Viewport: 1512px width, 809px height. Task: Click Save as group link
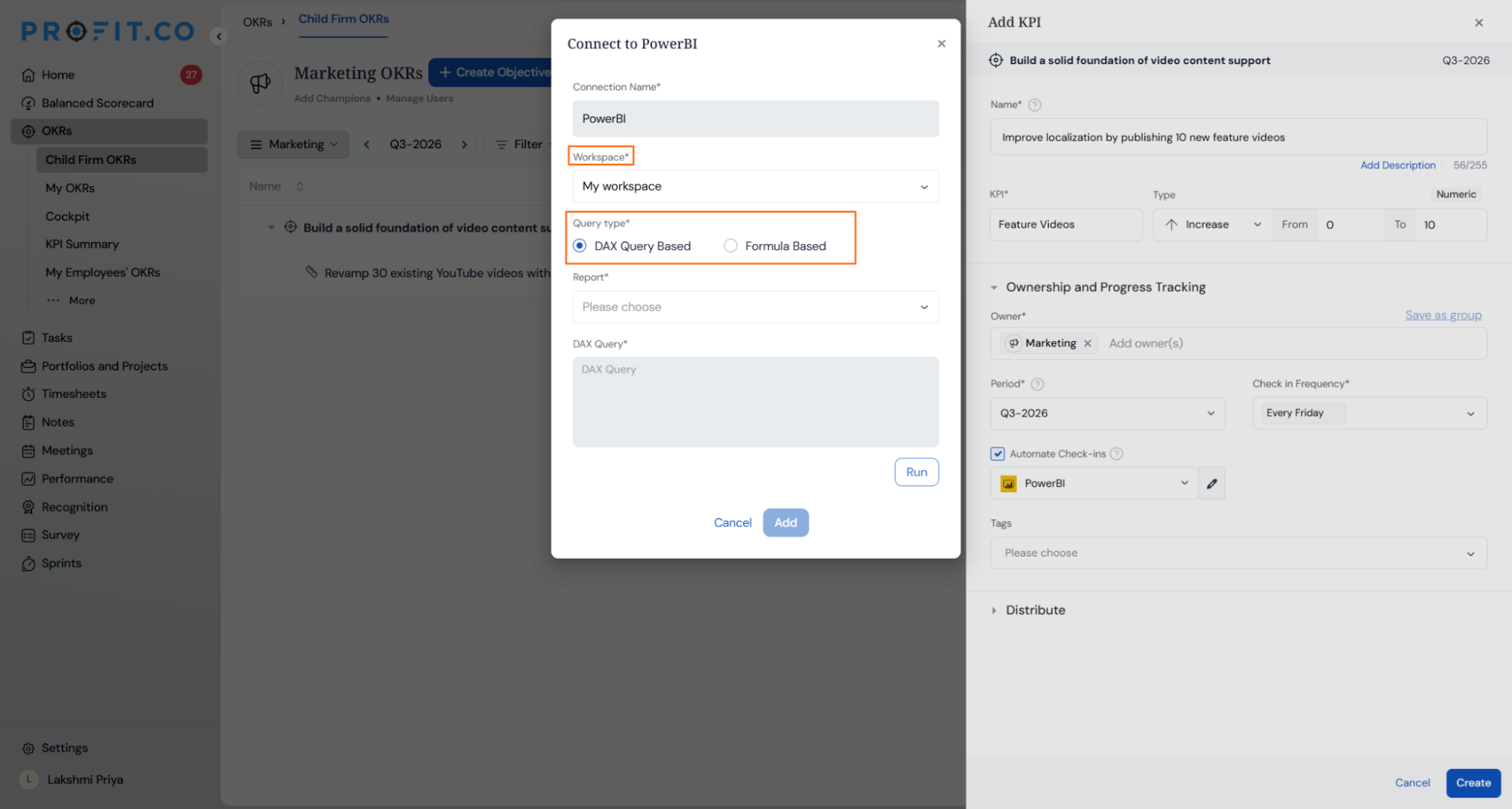coord(1443,315)
